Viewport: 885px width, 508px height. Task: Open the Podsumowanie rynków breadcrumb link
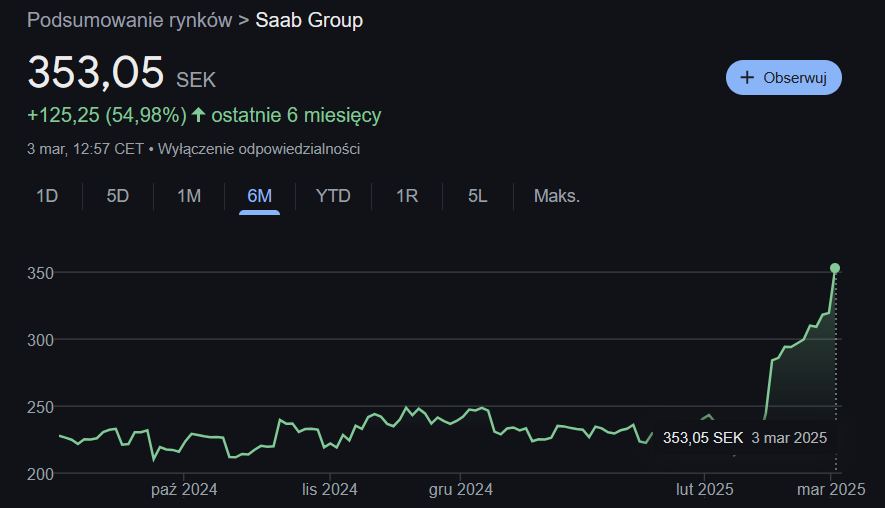[x=129, y=21]
